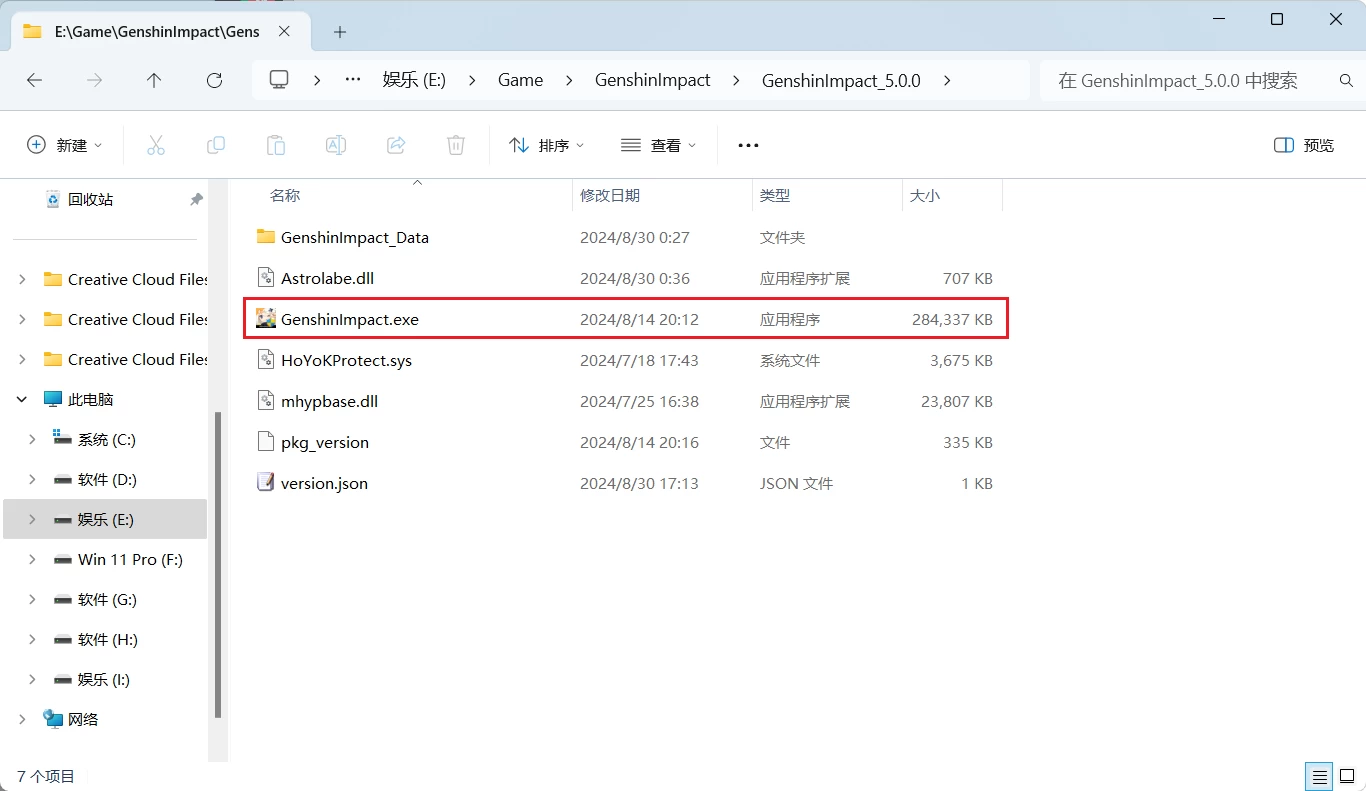Screen dimensions: 1366x791
Task: Click the Back navigation arrow
Action: pyautogui.click(x=35, y=80)
